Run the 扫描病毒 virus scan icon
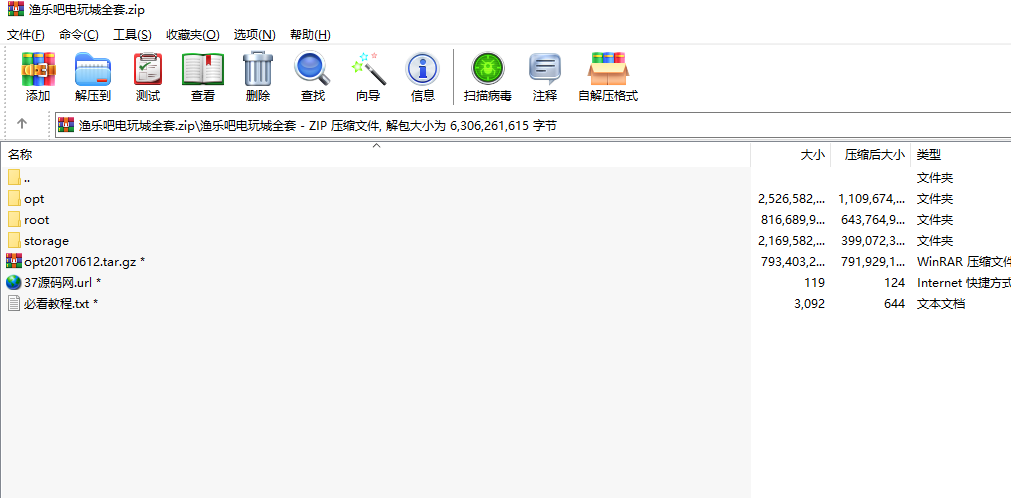This screenshot has height=498, width=1011. (487, 69)
